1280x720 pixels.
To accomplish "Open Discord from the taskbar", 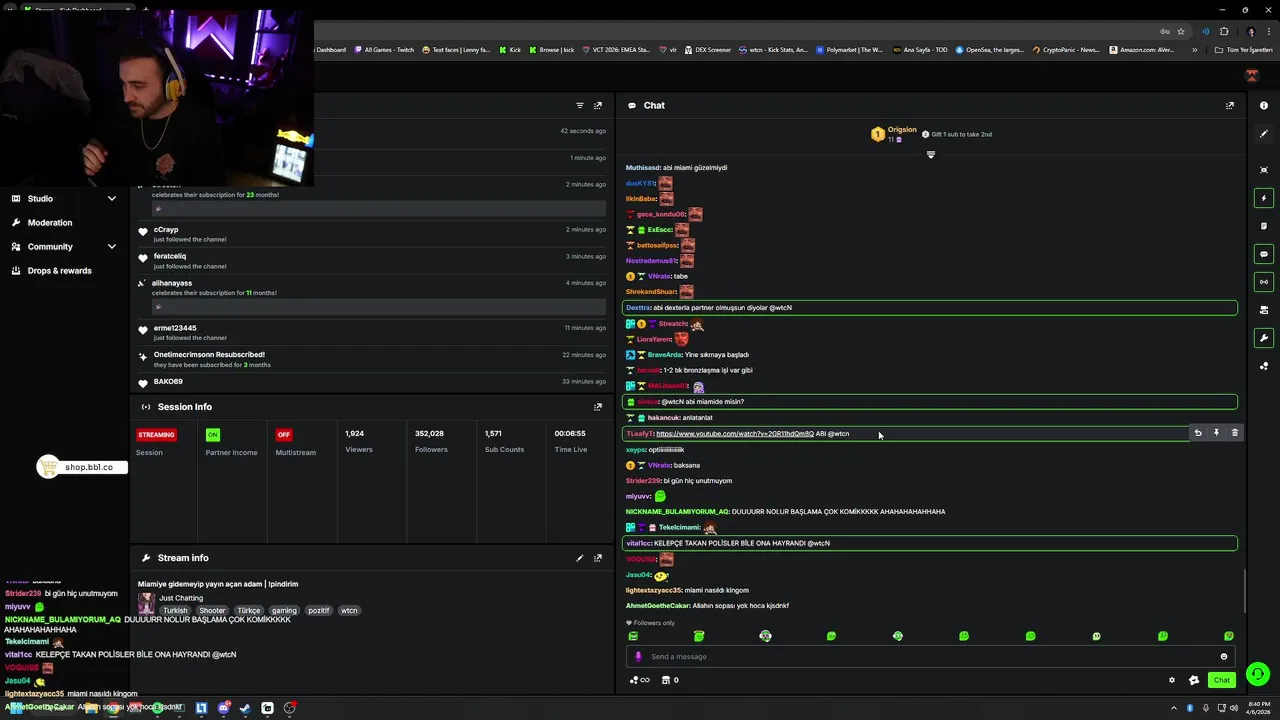I will tap(223, 708).
